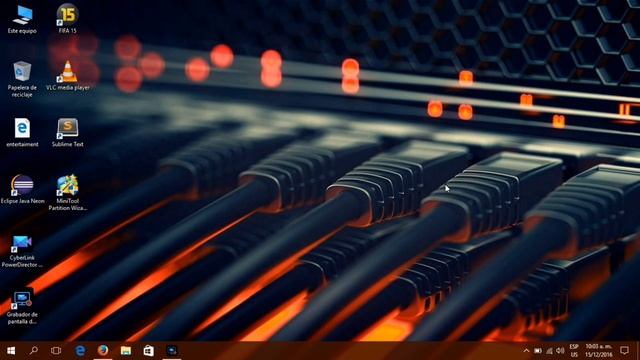Switch to the screen recorder taskbar app
640x360 pixels.
click(172, 351)
